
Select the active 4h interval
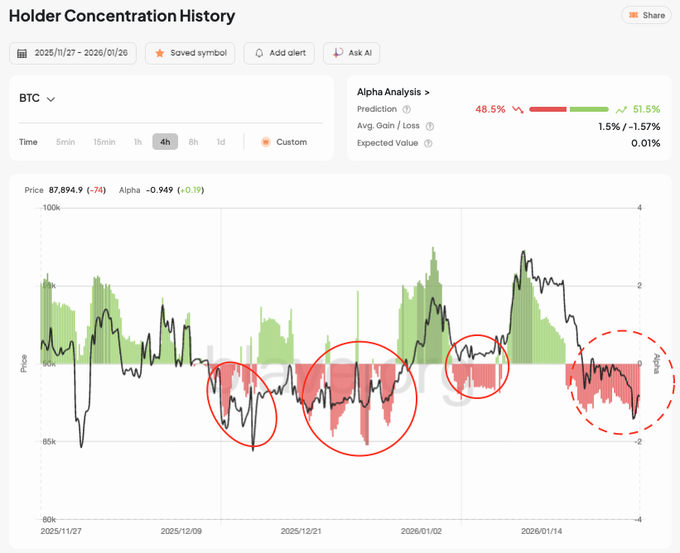[165, 142]
